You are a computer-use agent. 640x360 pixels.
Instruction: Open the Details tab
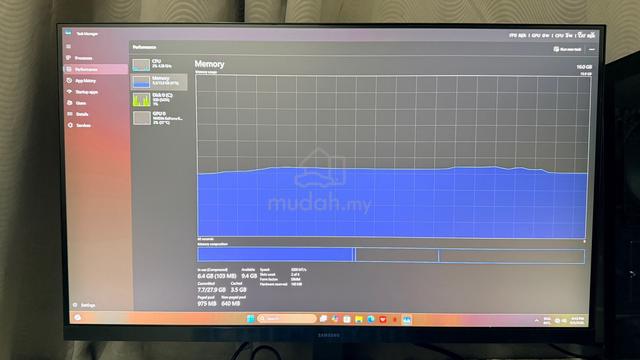point(96,114)
